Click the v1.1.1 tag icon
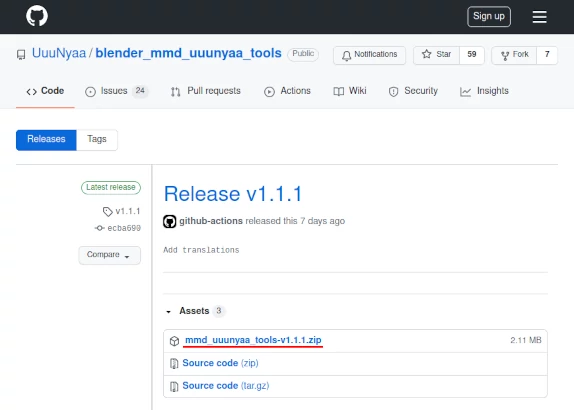The width and height of the screenshot is (574, 410). [x=108, y=212]
